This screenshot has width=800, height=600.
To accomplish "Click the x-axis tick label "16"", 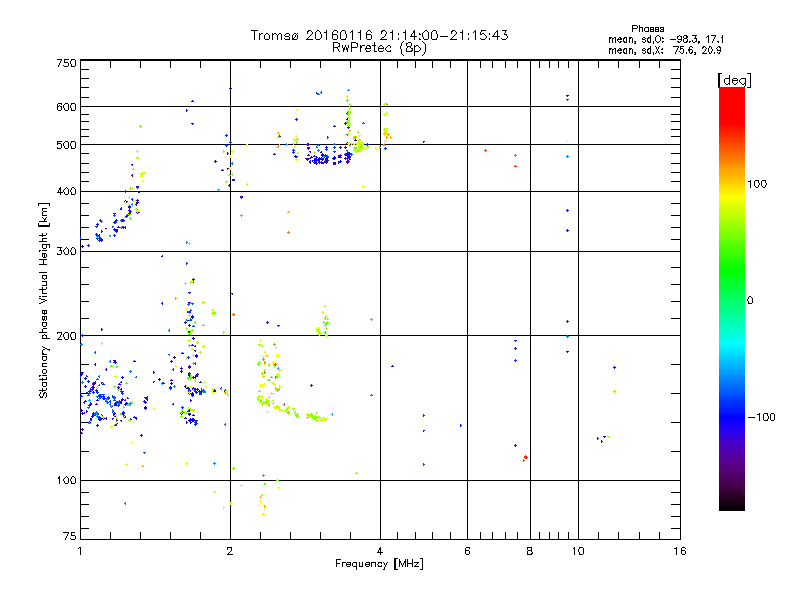I will coord(680,551).
